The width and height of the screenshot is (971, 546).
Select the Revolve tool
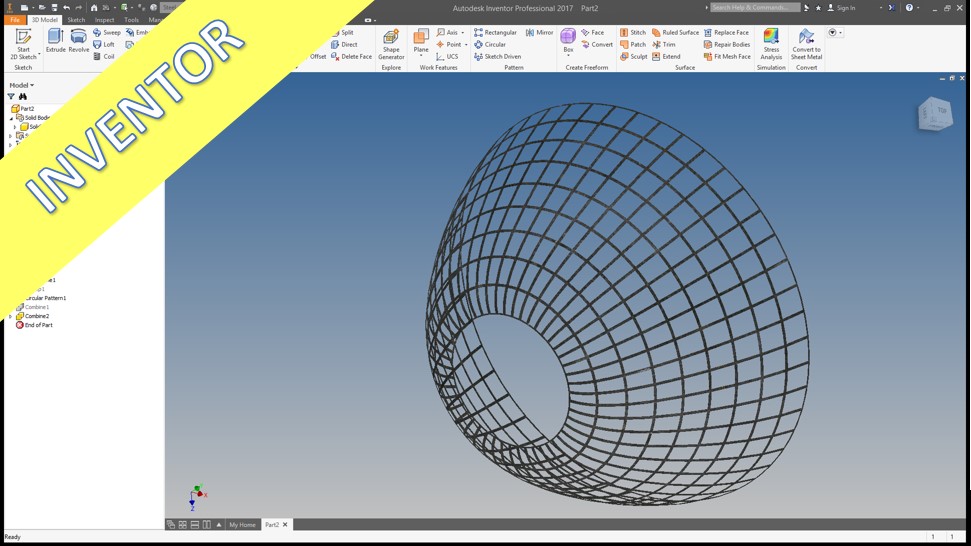coord(79,41)
